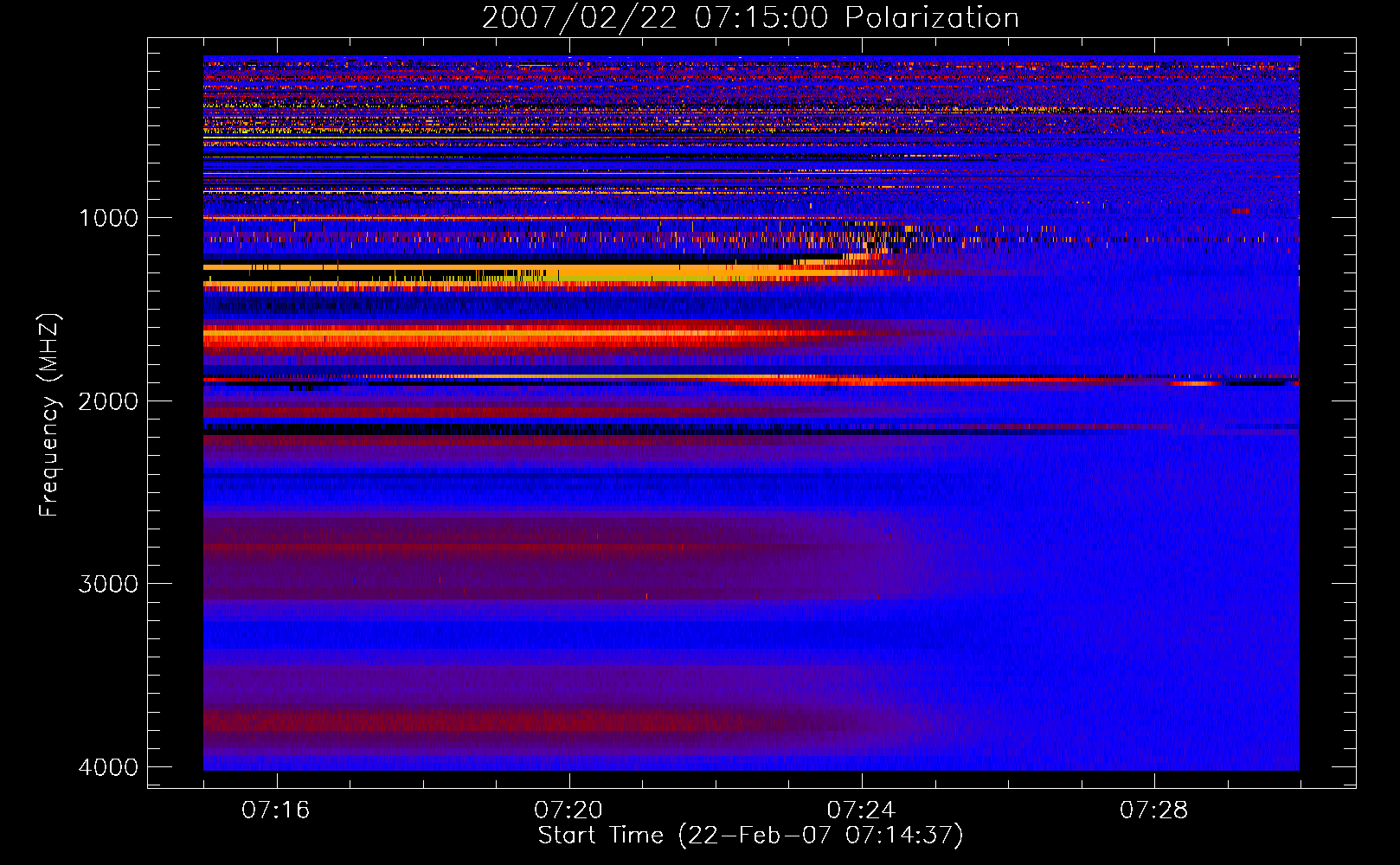Click the 07:16 time tick label

click(276, 810)
